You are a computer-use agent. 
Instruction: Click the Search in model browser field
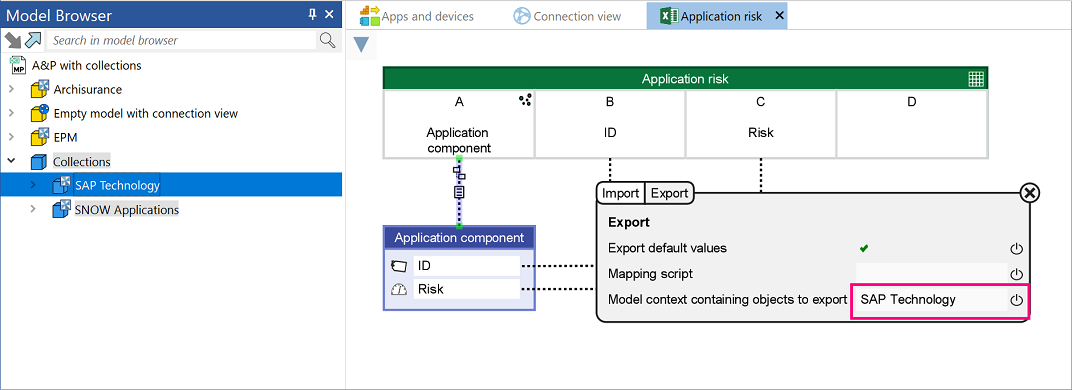coord(182,40)
